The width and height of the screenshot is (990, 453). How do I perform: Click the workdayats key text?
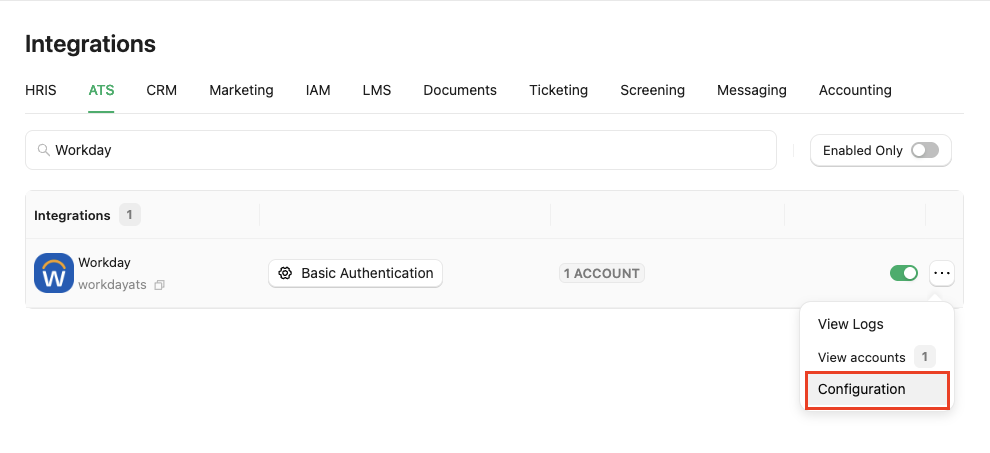[x=112, y=285]
